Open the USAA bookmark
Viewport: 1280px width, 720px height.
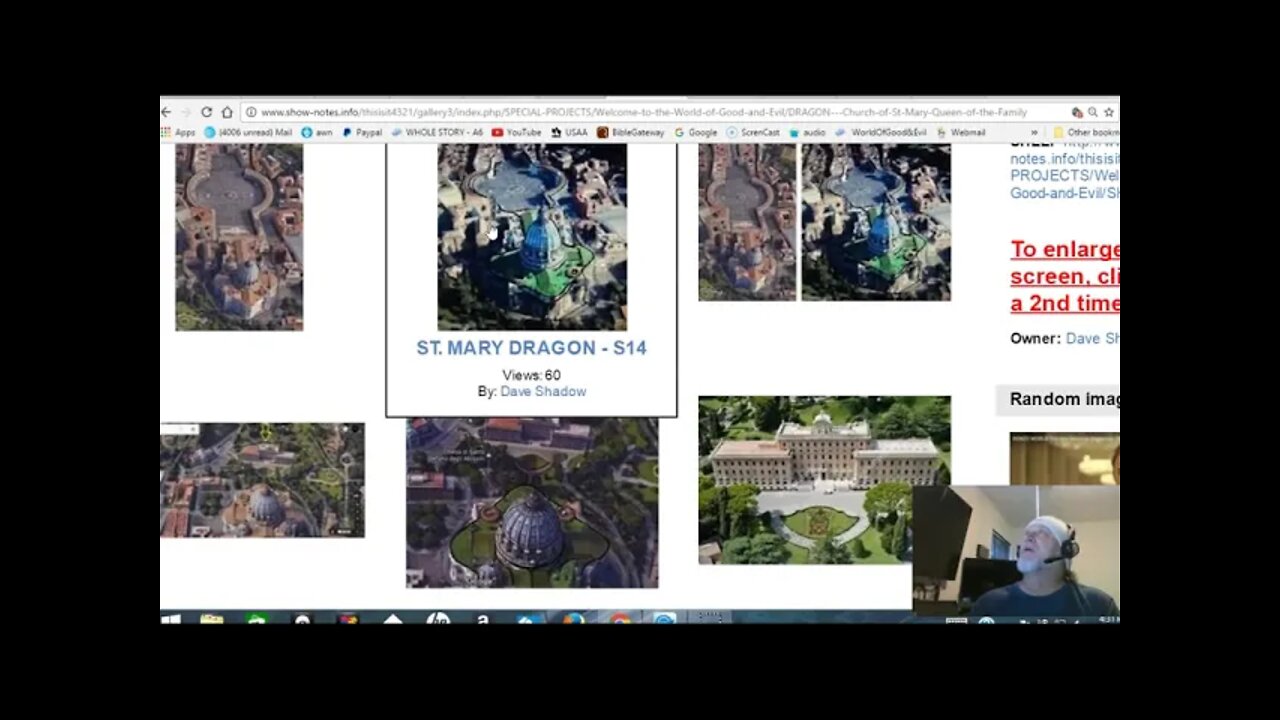click(569, 132)
